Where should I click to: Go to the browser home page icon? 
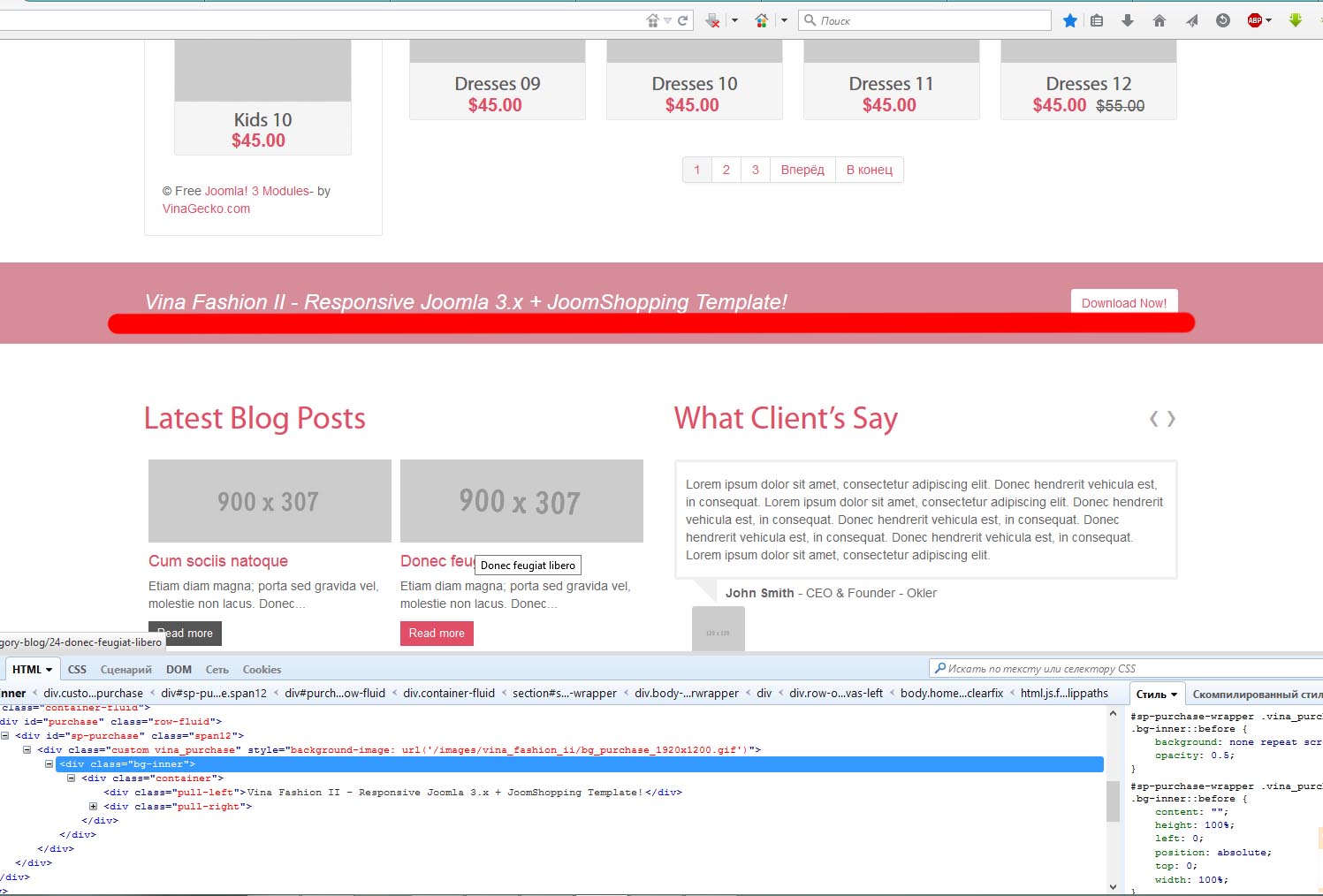point(1160,20)
